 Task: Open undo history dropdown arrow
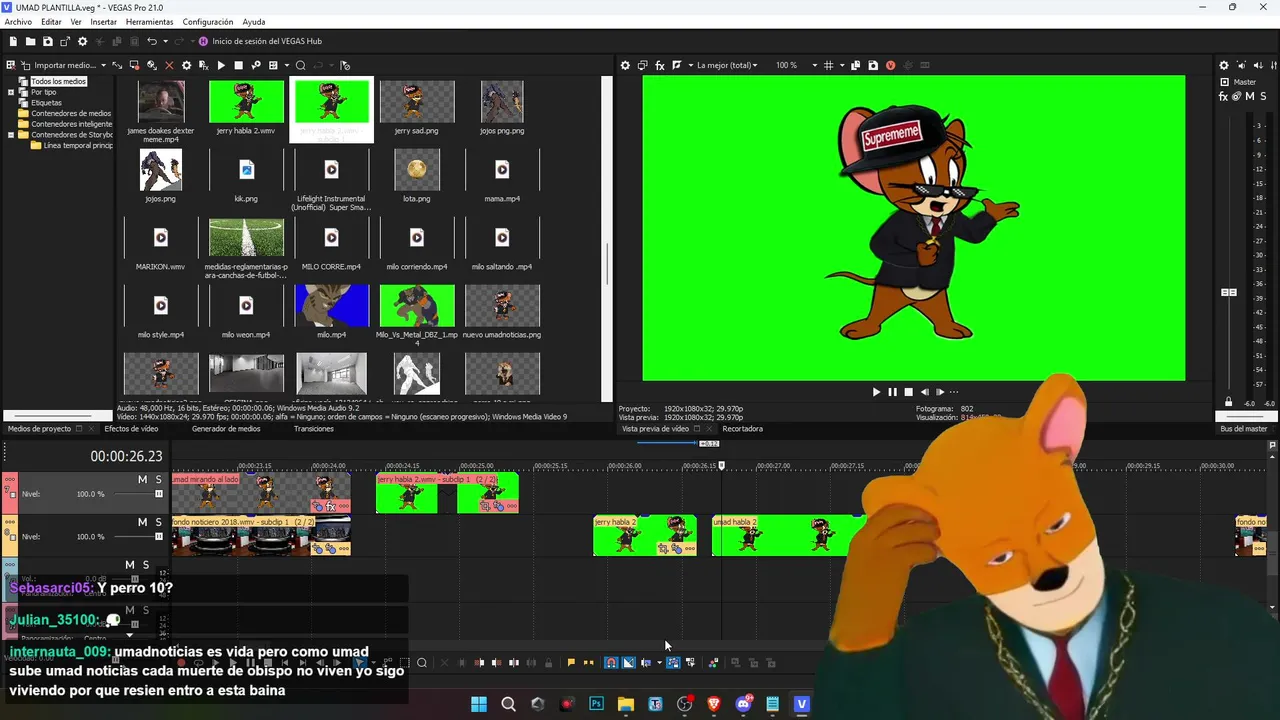[165, 41]
